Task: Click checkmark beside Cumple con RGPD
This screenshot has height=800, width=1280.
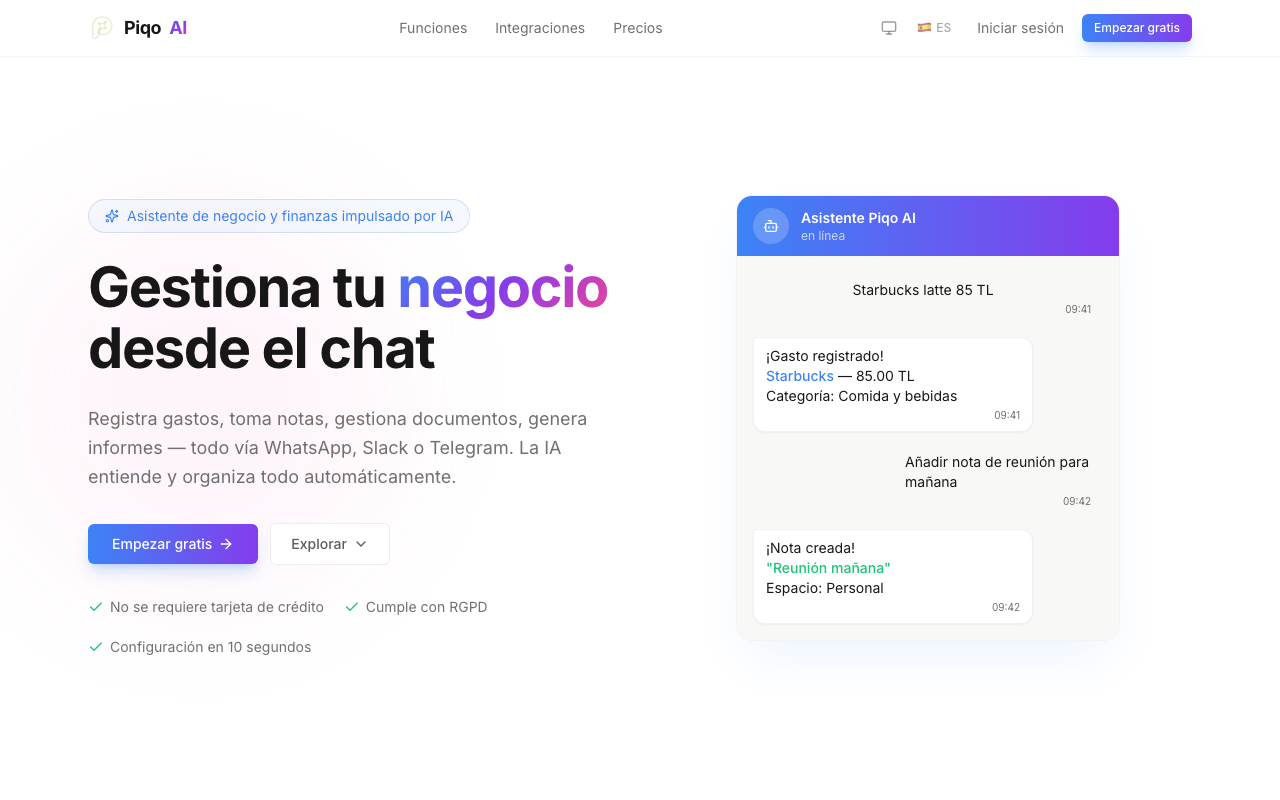Action: point(352,607)
